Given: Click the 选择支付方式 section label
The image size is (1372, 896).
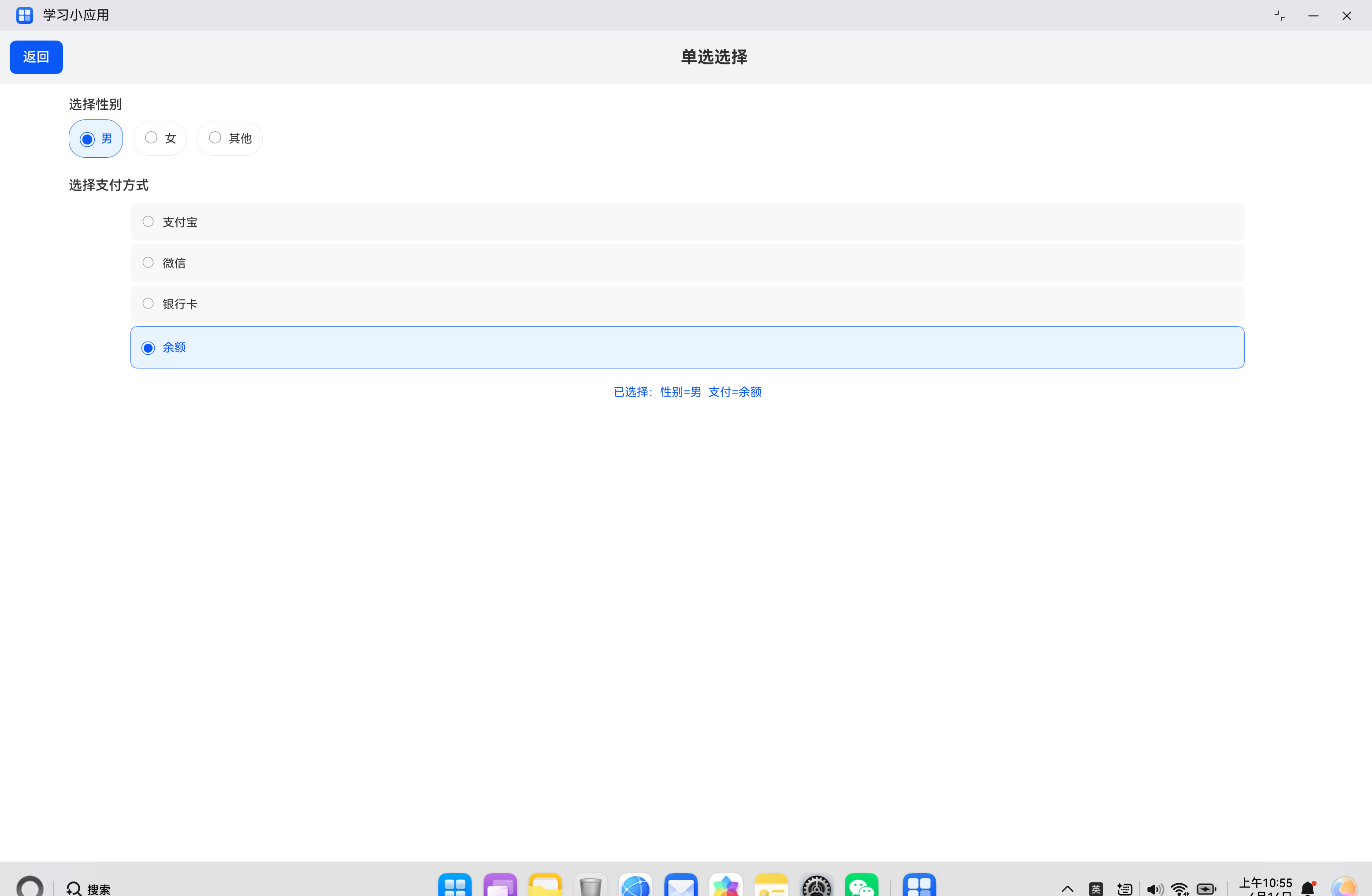Looking at the screenshot, I should [109, 185].
